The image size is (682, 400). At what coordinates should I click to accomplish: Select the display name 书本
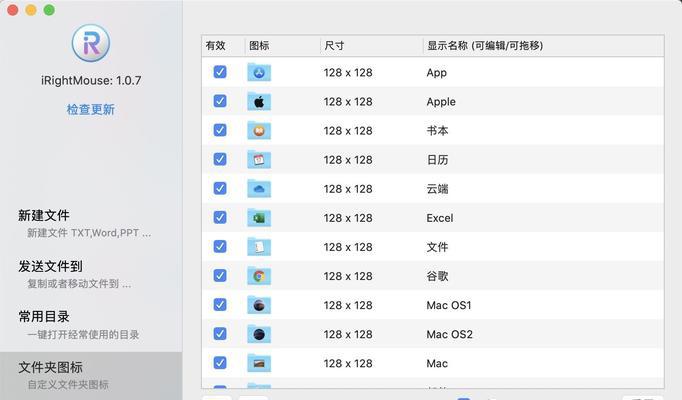(x=438, y=131)
